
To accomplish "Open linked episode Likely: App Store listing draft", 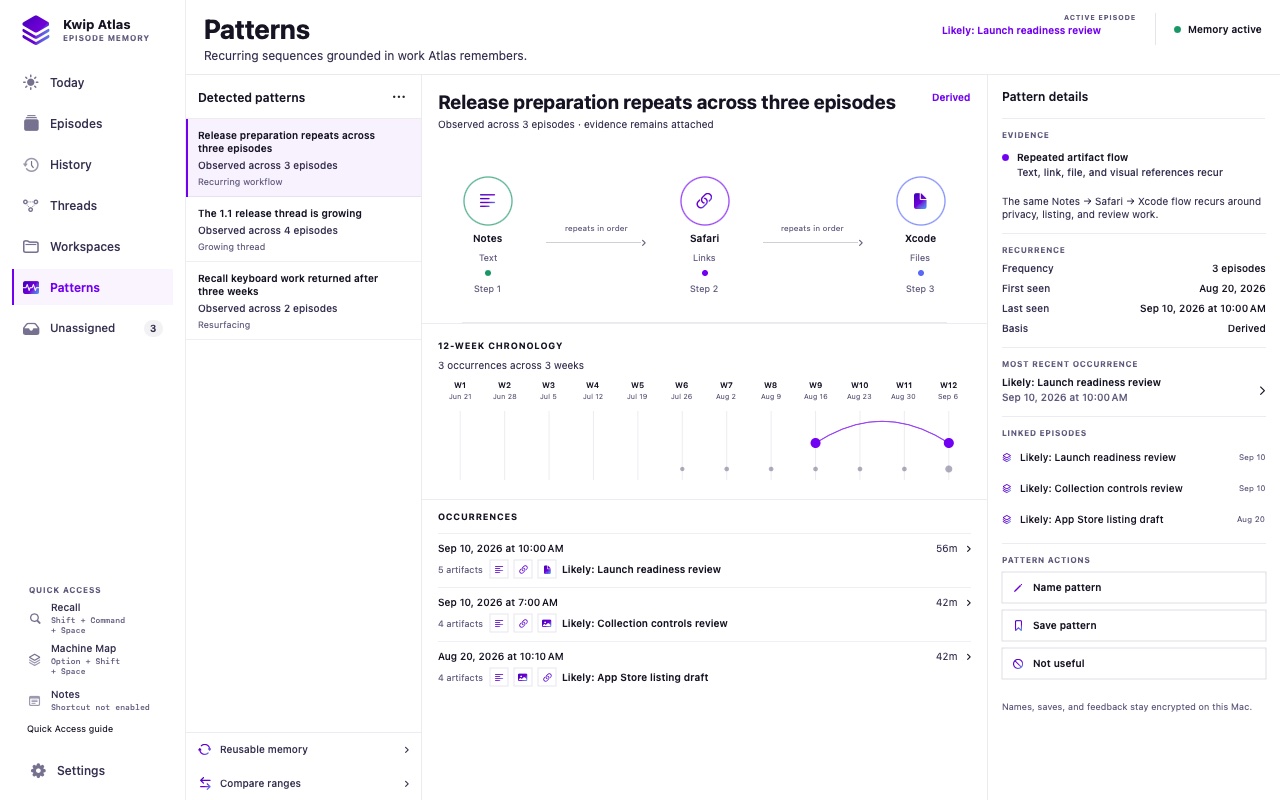I will (x=1134, y=520).
